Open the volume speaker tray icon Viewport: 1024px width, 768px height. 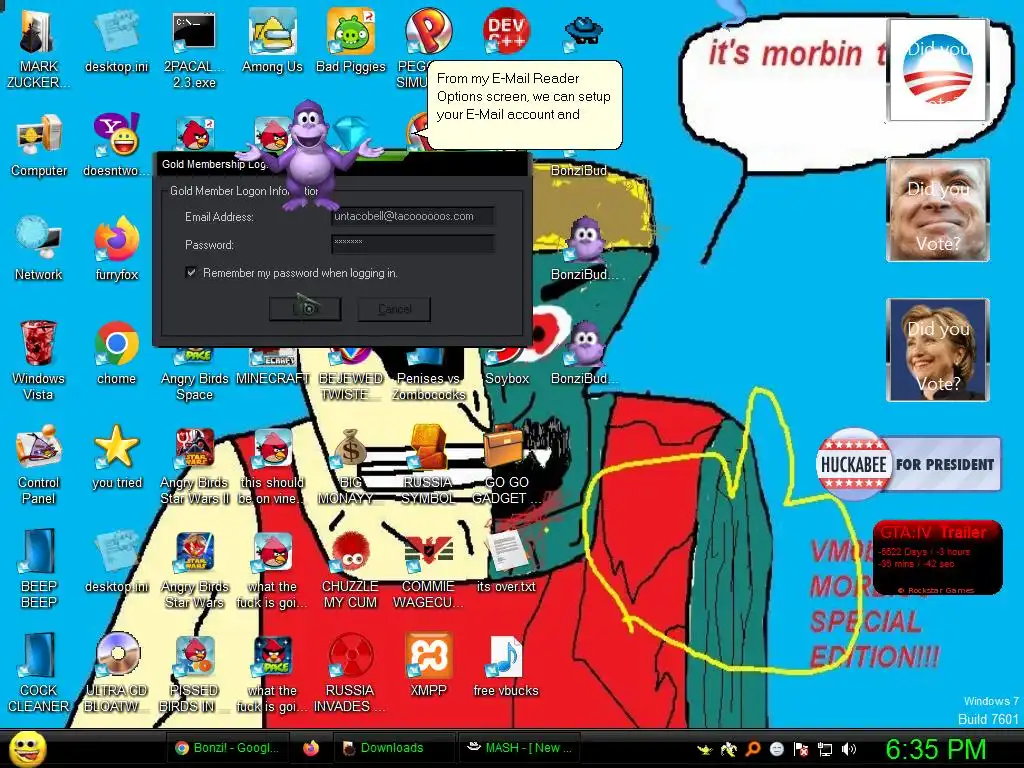click(x=848, y=749)
